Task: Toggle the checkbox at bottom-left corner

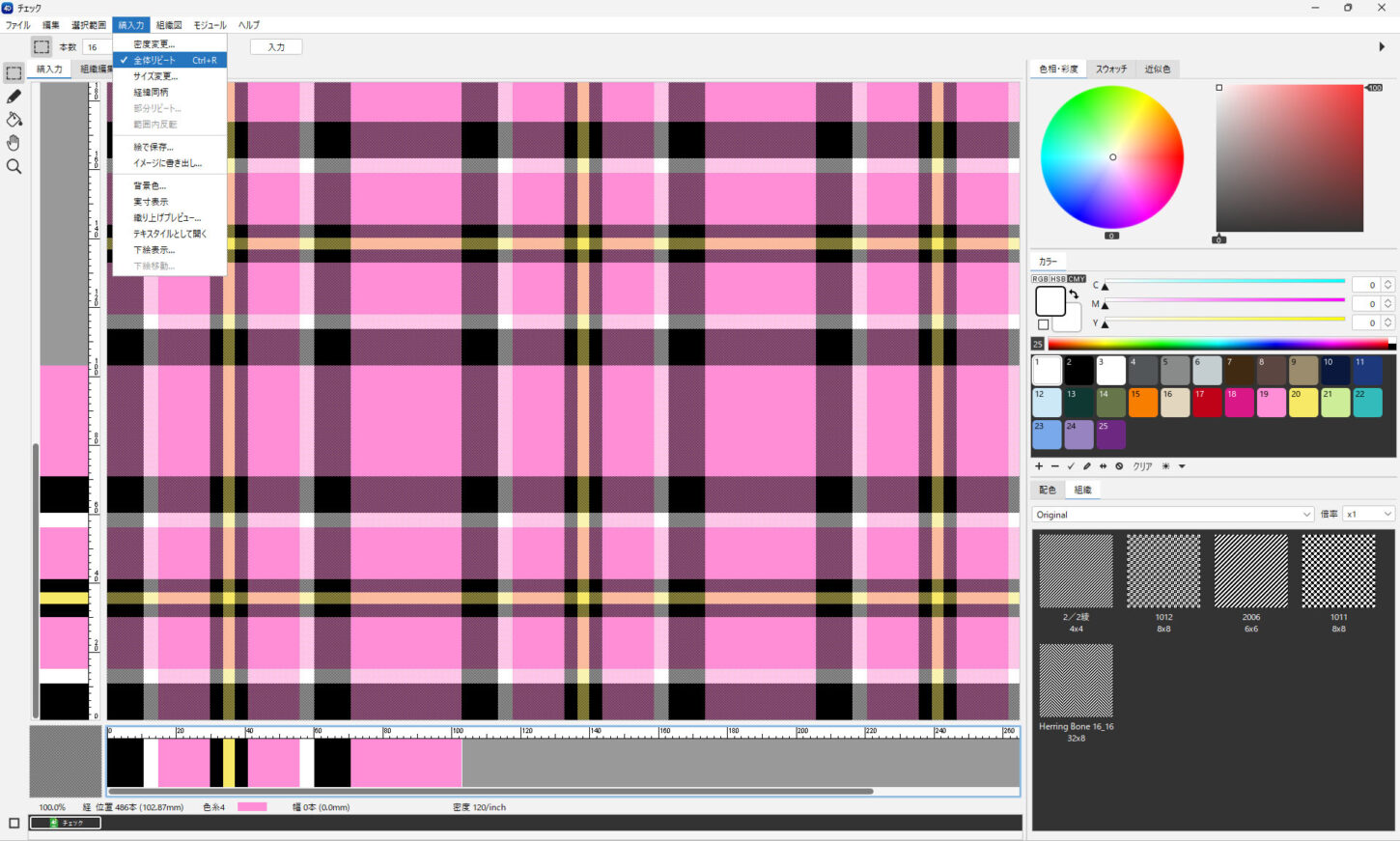Action: 14,823
